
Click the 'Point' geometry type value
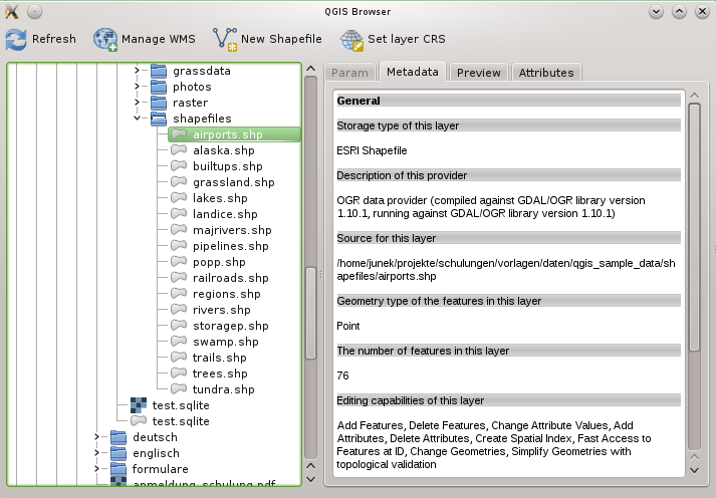(x=348, y=326)
